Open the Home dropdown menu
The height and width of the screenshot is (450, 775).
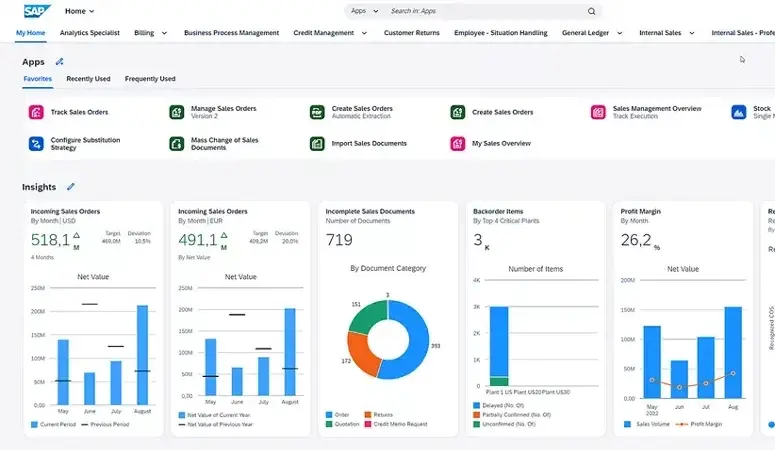pyautogui.click(x=80, y=11)
